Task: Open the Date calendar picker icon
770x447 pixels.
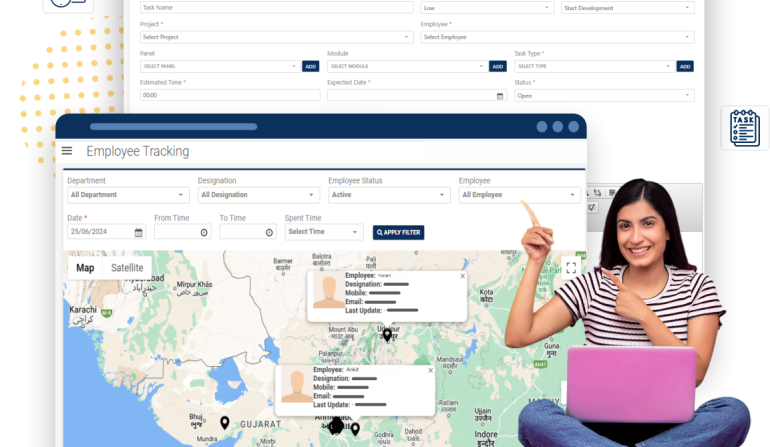Action: pos(138,232)
